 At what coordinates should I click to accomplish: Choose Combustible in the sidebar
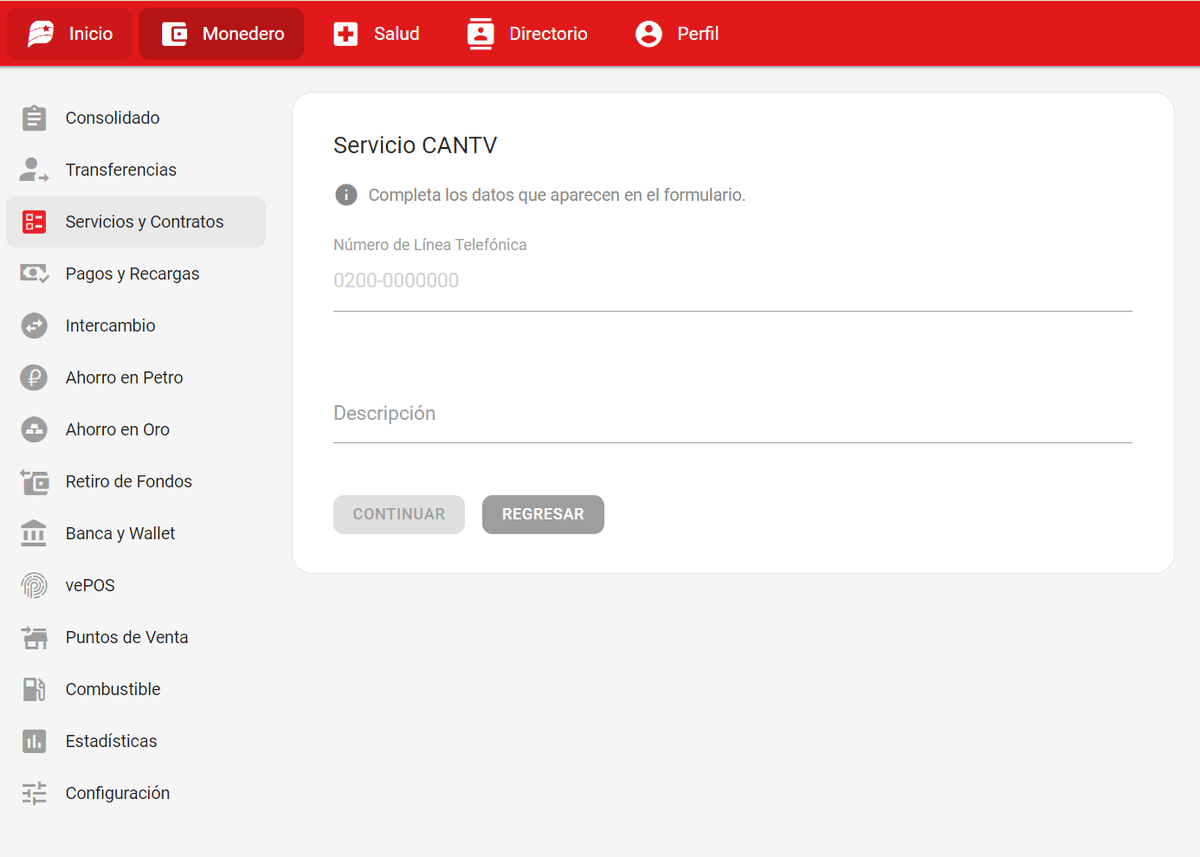point(136,690)
